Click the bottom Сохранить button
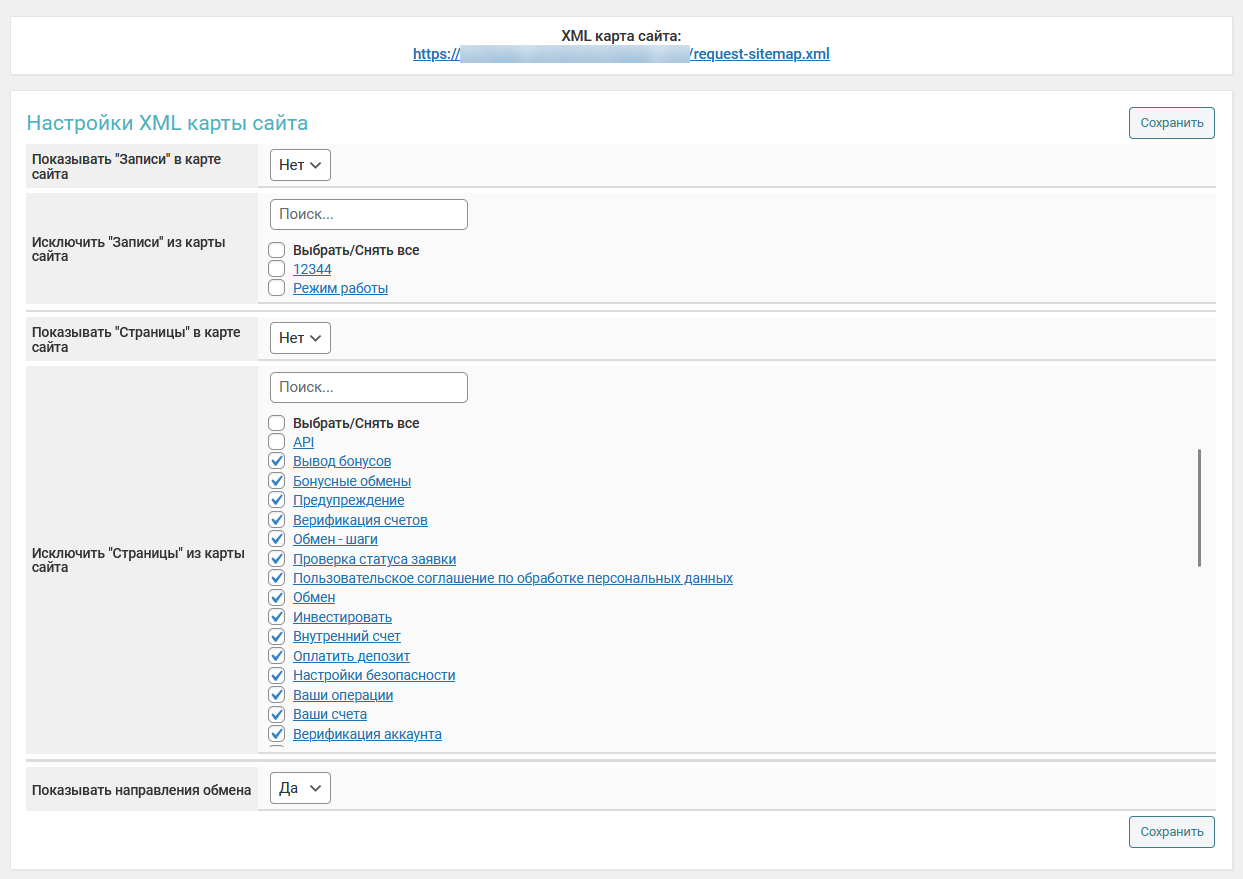This screenshot has width=1243, height=879. click(1171, 832)
